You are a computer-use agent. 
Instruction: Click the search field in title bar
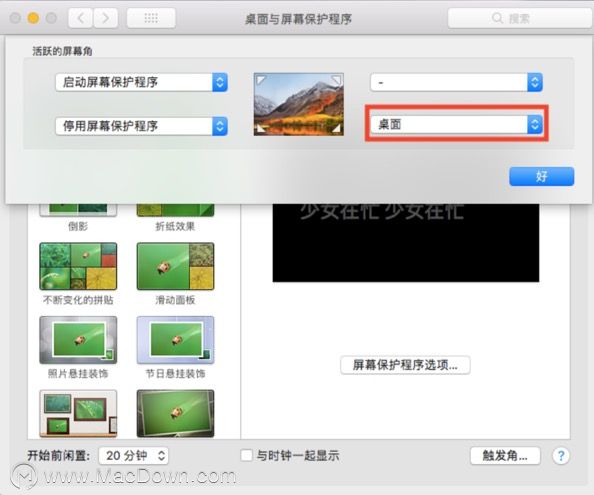pos(520,18)
